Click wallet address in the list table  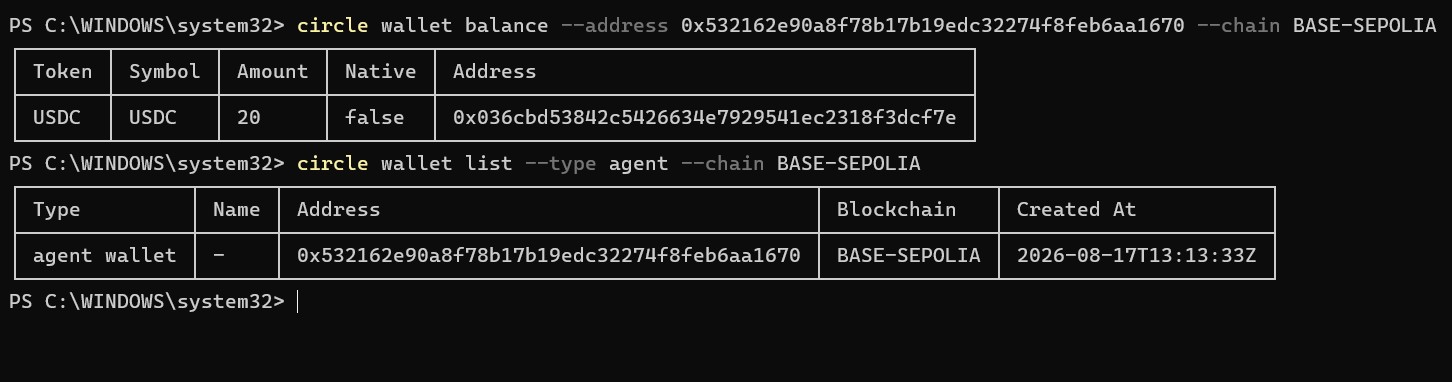point(549,256)
